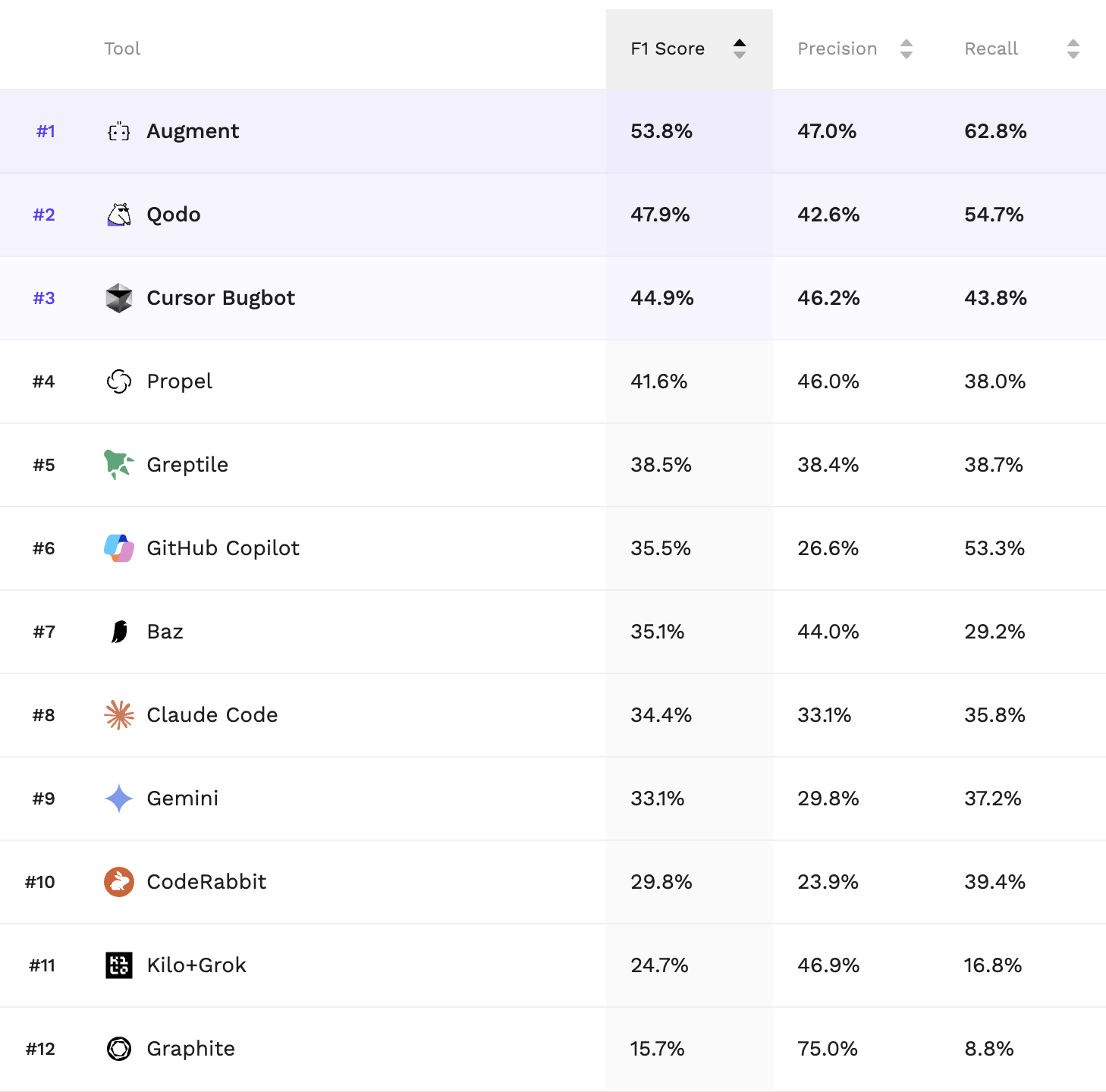The height and width of the screenshot is (1092, 1106).
Task: Click the Graphite circular icon
Action: point(119,1049)
